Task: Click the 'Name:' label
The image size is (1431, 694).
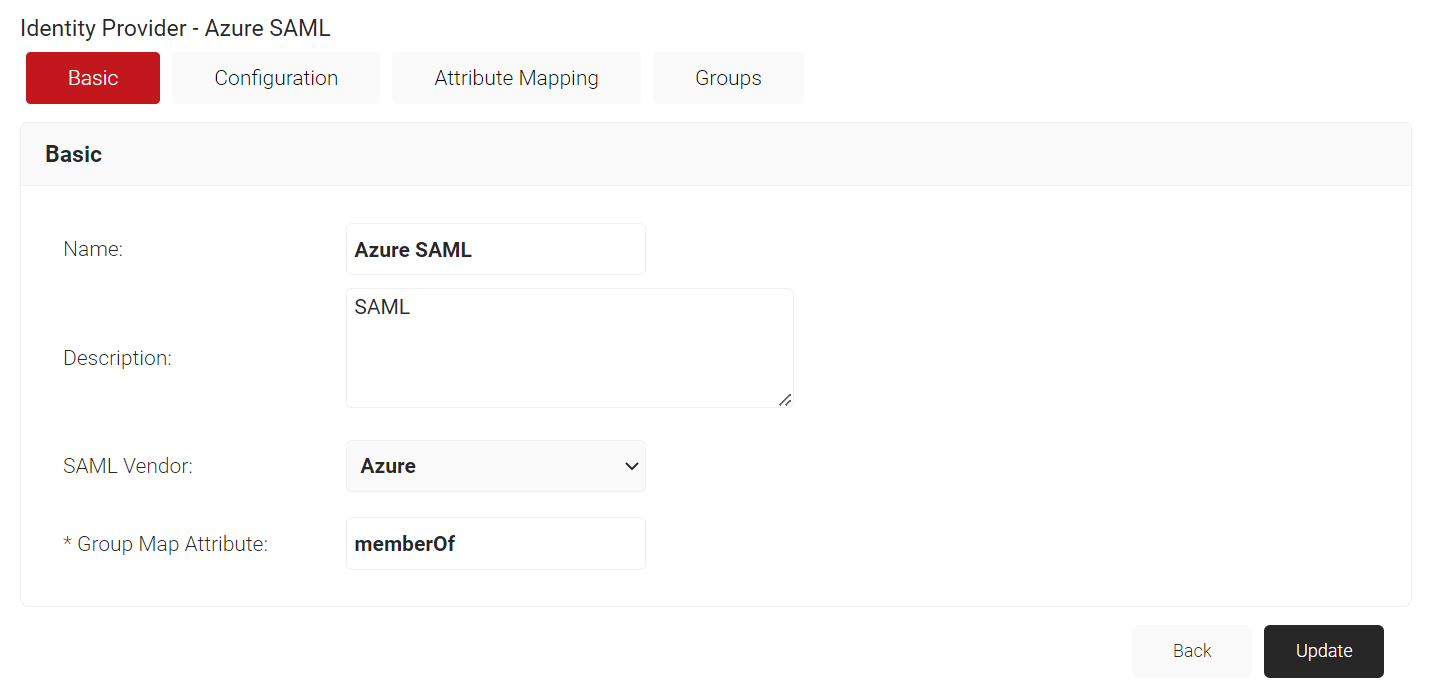Action: 93,249
